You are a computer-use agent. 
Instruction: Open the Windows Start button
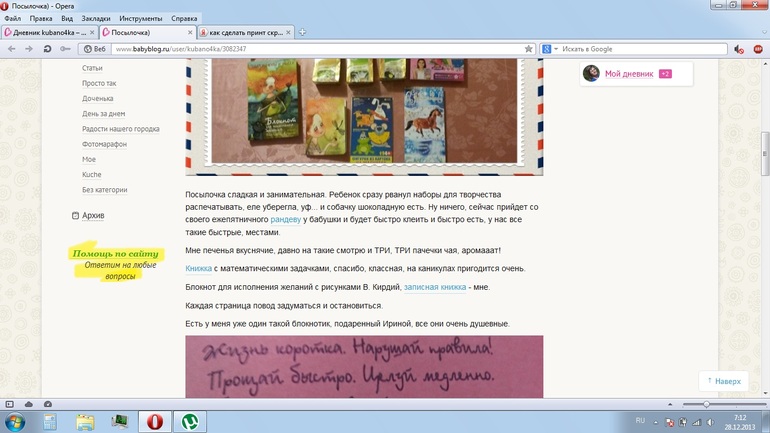pos(15,422)
